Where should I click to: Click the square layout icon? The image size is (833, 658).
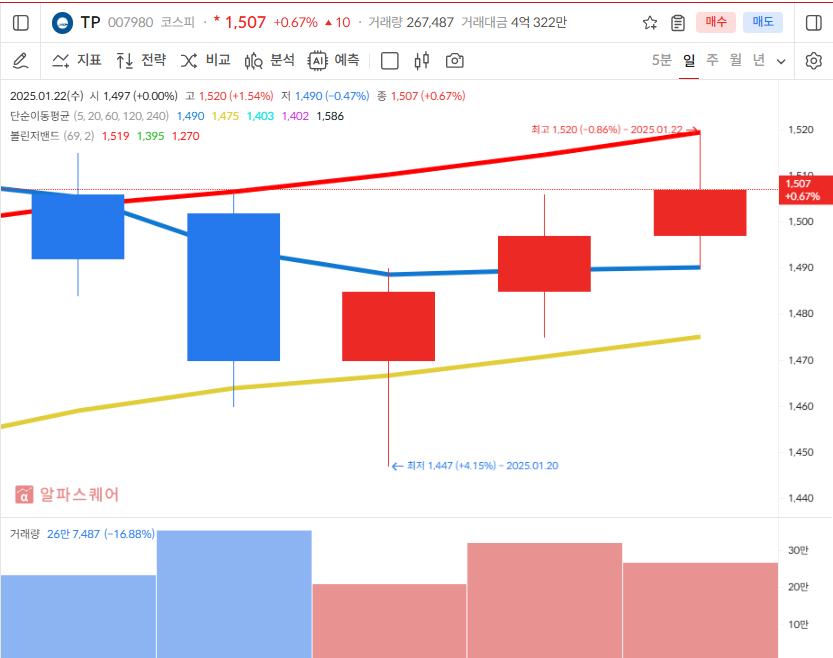click(x=389, y=61)
